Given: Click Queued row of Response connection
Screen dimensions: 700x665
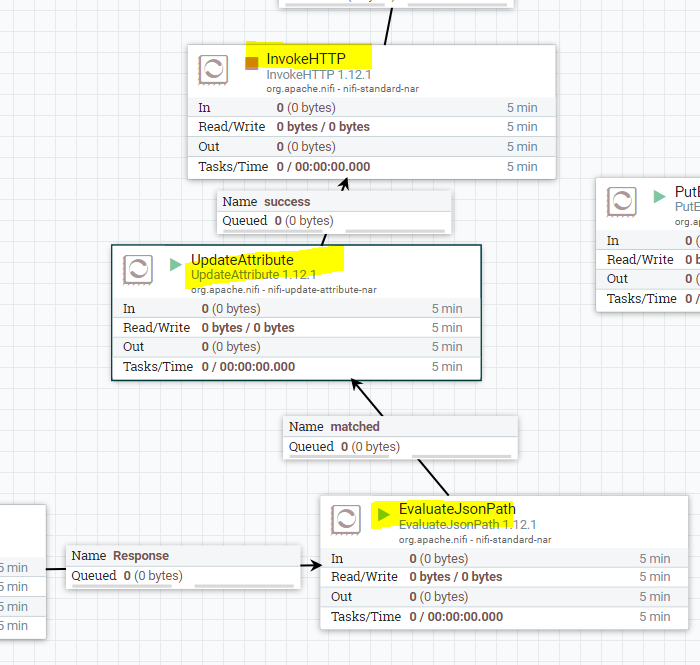Looking at the screenshot, I should [x=183, y=576].
